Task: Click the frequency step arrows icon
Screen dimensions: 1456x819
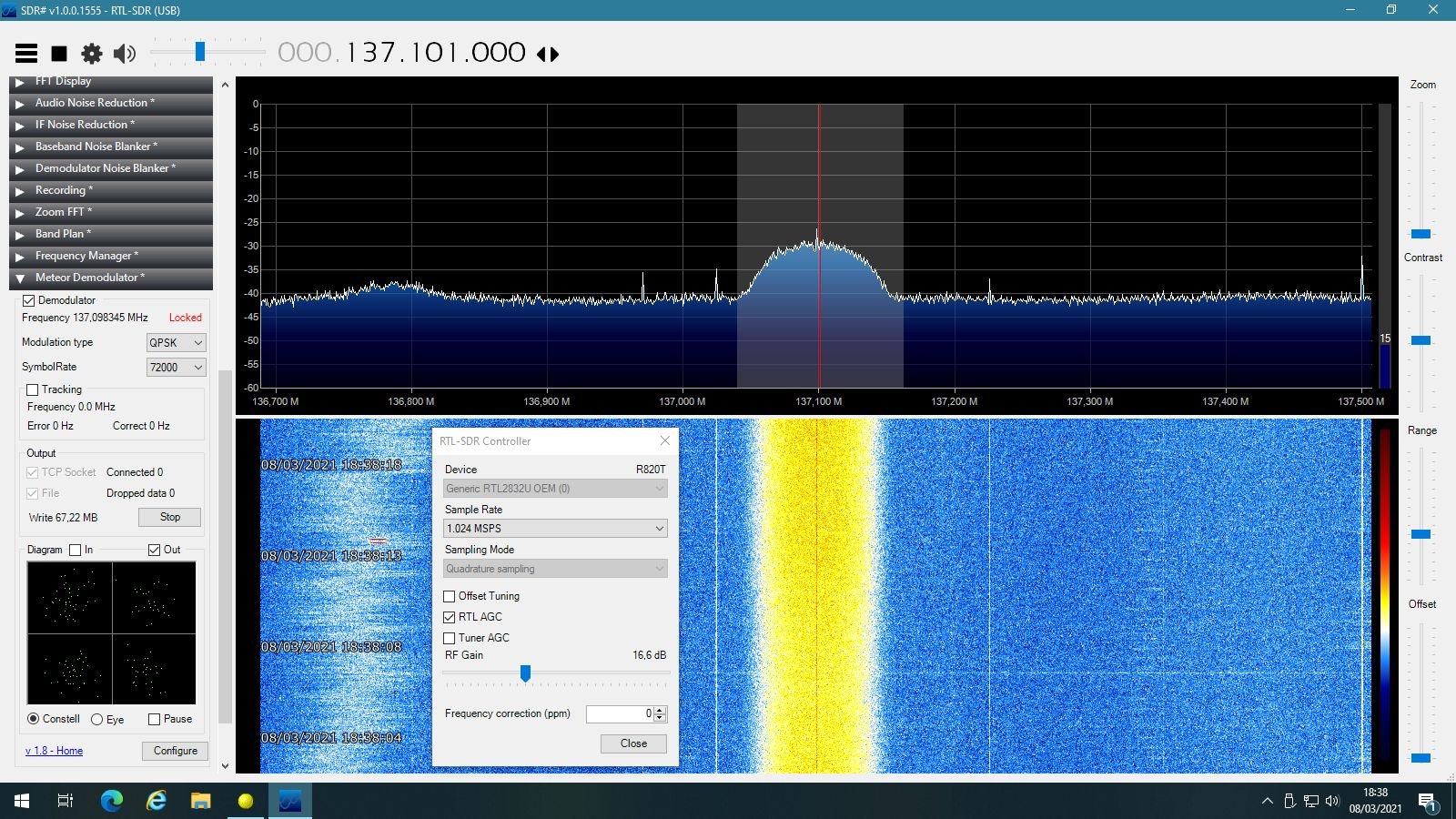Action: (548, 54)
